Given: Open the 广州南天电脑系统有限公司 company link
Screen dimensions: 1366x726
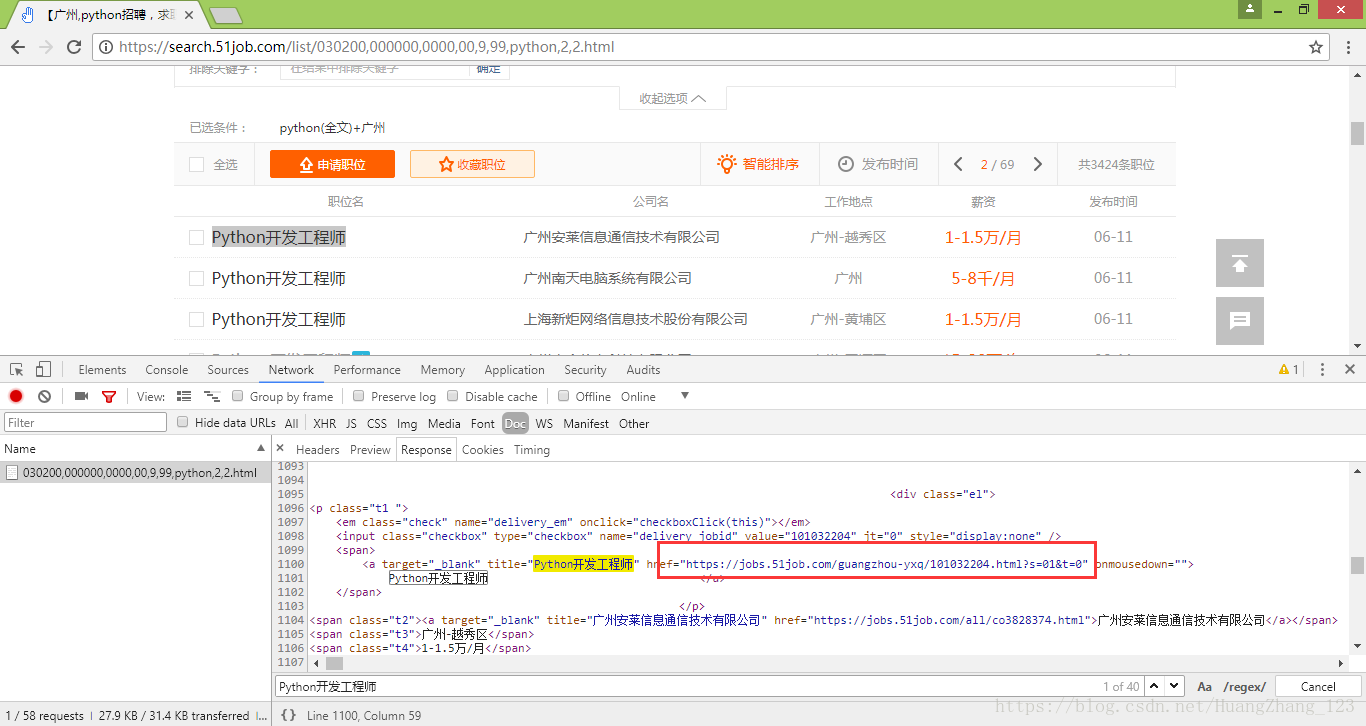Looking at the screenshot, I should click(x=608, y=278).
